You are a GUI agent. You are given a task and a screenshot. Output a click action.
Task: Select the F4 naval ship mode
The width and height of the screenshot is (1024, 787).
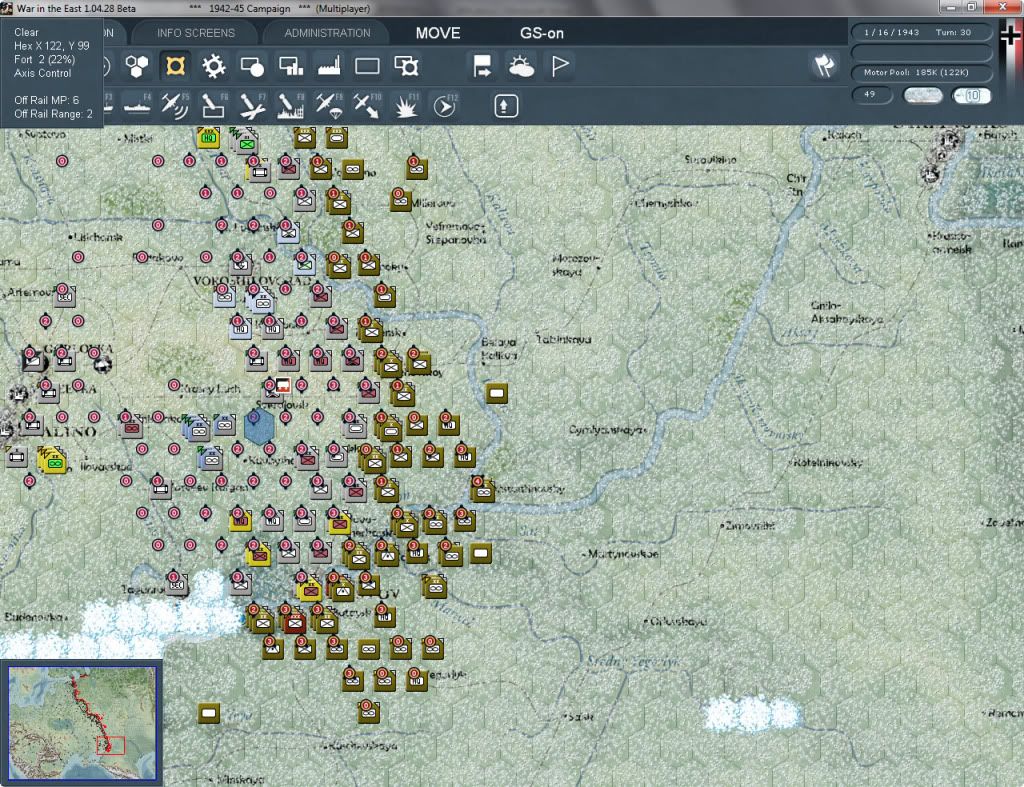tap(137, 106)
